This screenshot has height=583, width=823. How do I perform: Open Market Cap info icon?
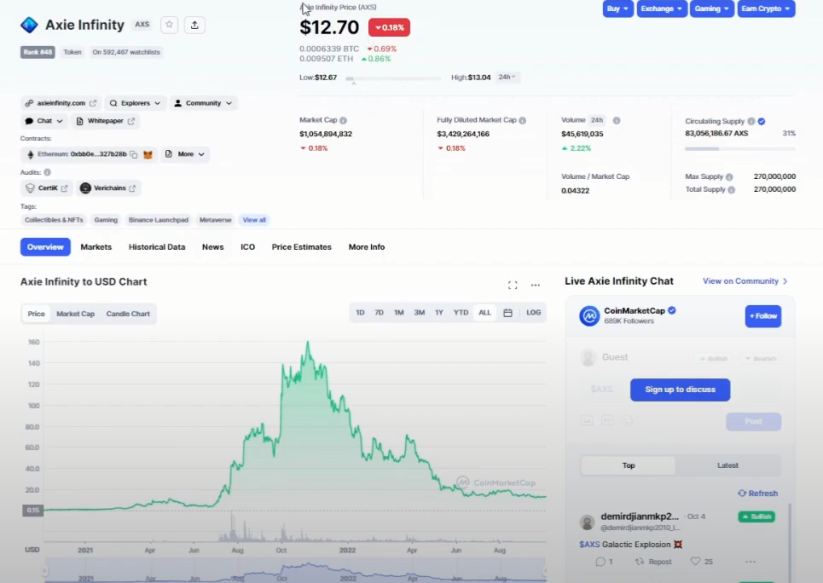coord(343,120)
